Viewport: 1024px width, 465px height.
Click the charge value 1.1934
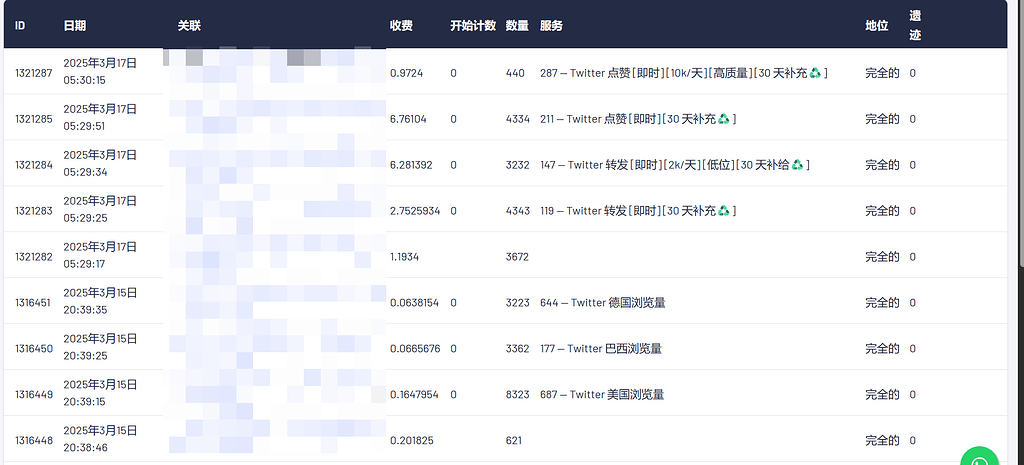404,257
